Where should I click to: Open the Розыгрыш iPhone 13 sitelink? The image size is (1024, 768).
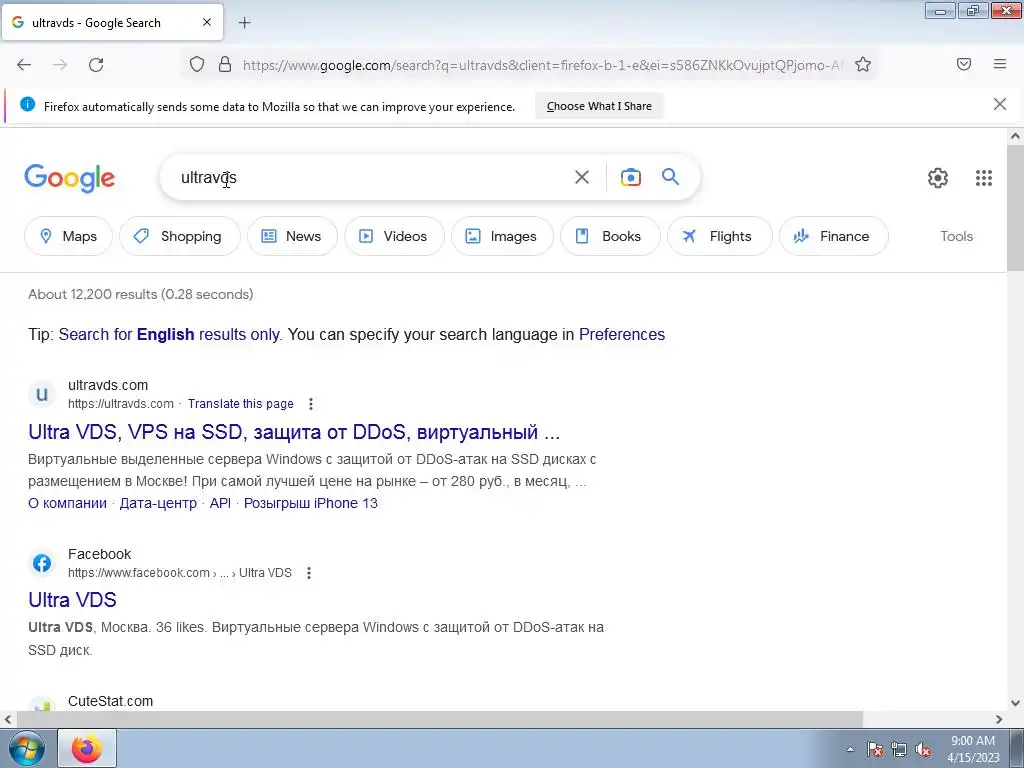click(311, 503)
